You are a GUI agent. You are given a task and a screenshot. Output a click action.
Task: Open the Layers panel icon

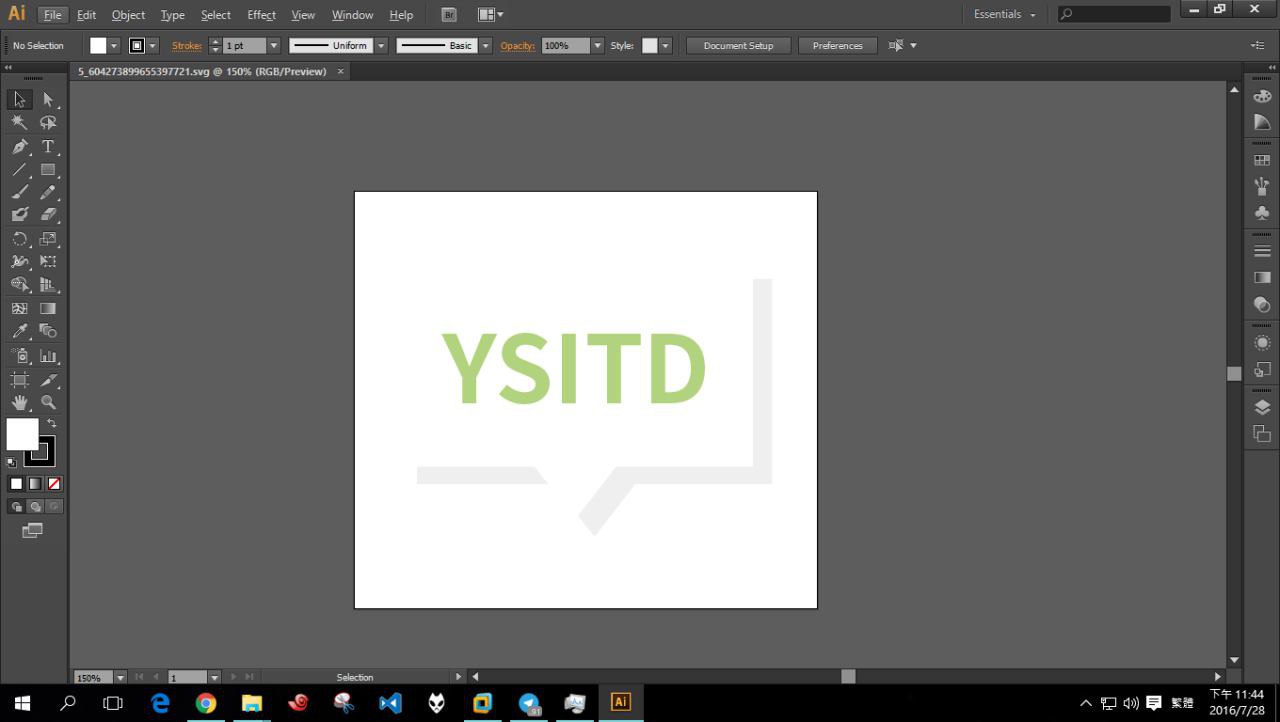tap(1262, 407)
